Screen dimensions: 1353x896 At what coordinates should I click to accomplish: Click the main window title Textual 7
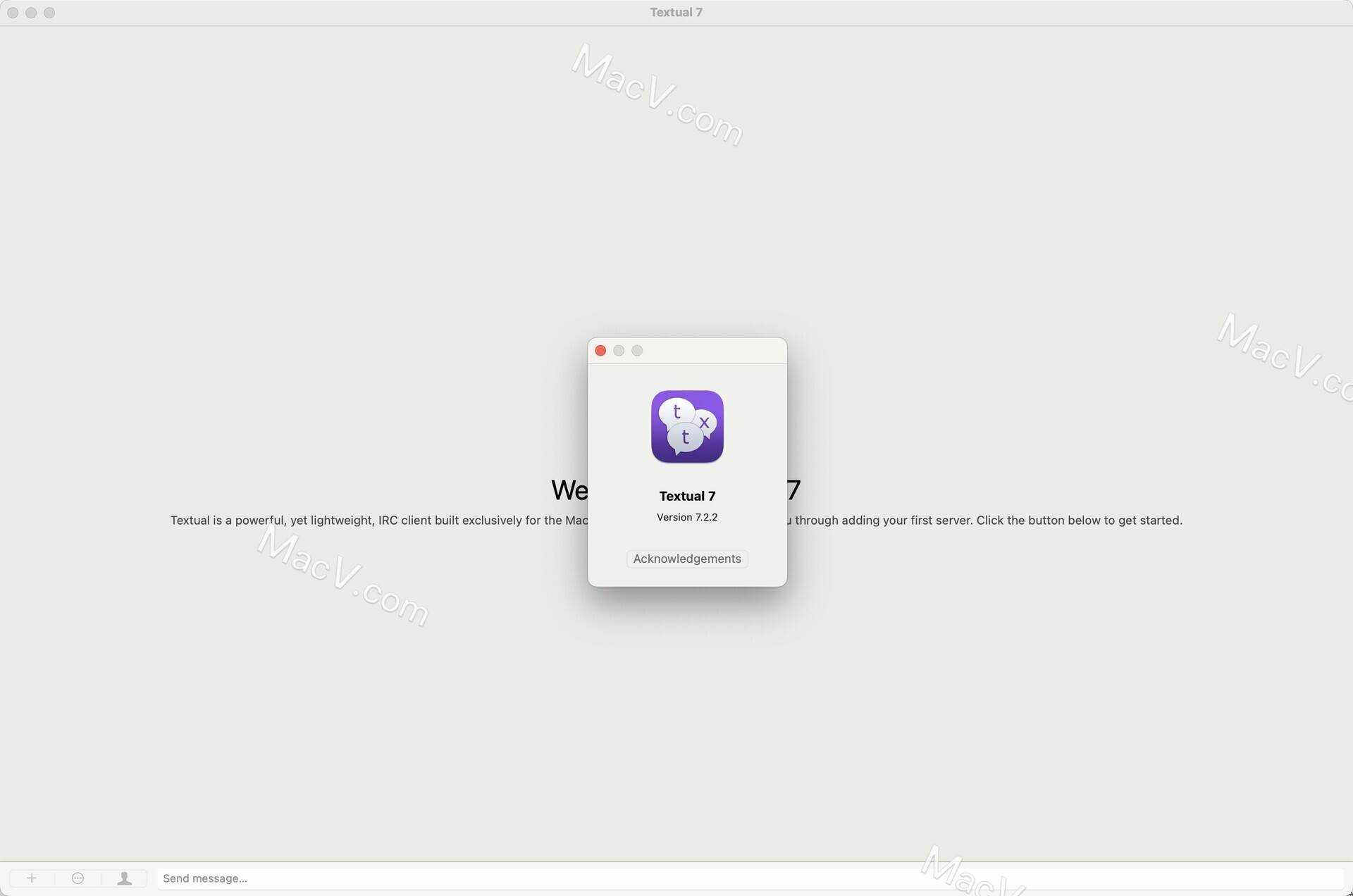[x=676, y=12]
